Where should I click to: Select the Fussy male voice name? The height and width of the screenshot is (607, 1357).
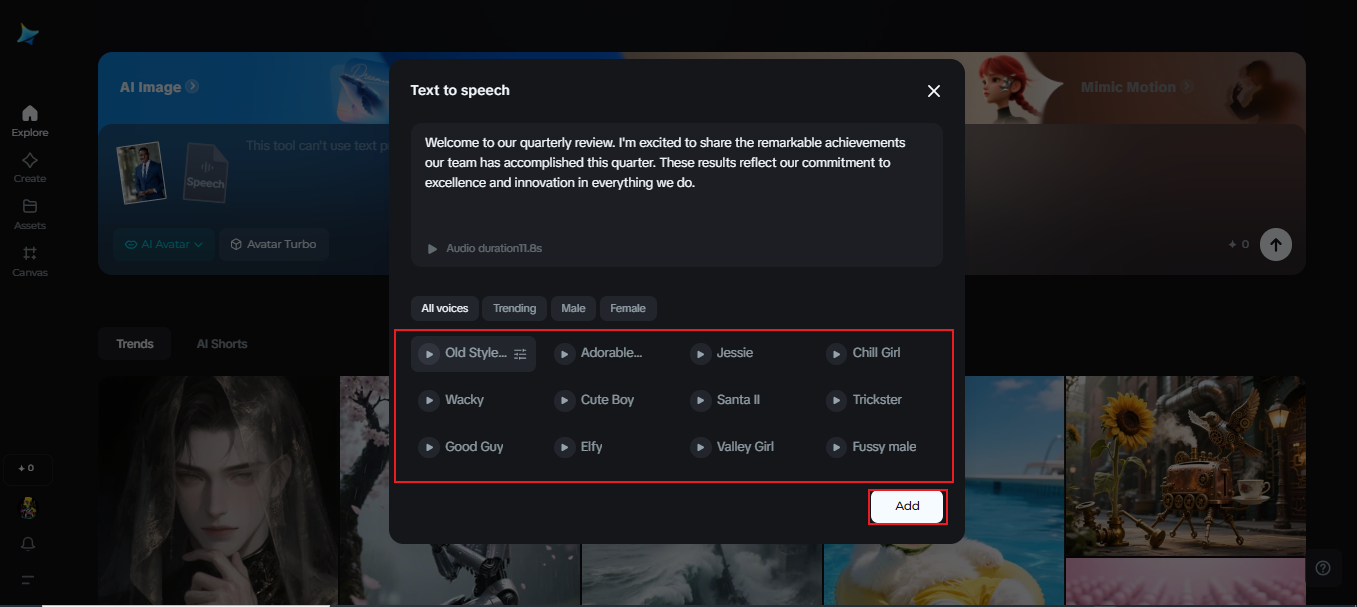coord(884,447)
